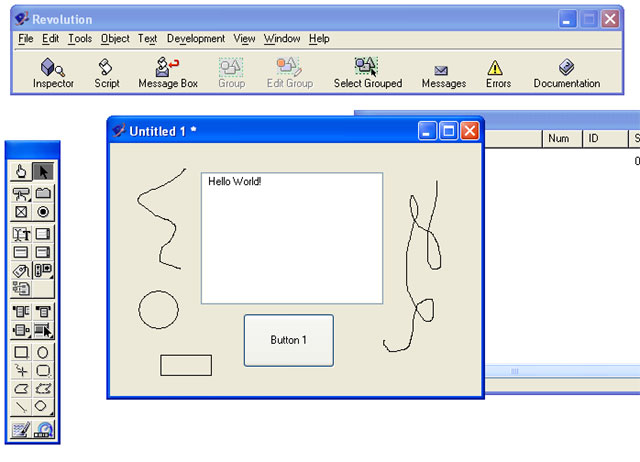Open the Text menu
640x462 pixels.
pyautogui.click(x=147, y=39)
